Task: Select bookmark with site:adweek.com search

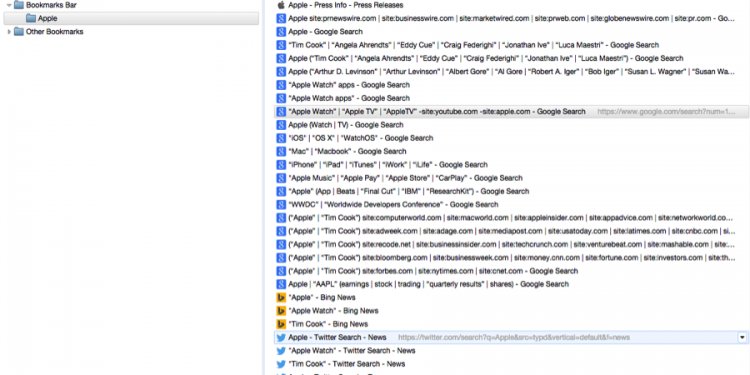Action: [512, 231]
